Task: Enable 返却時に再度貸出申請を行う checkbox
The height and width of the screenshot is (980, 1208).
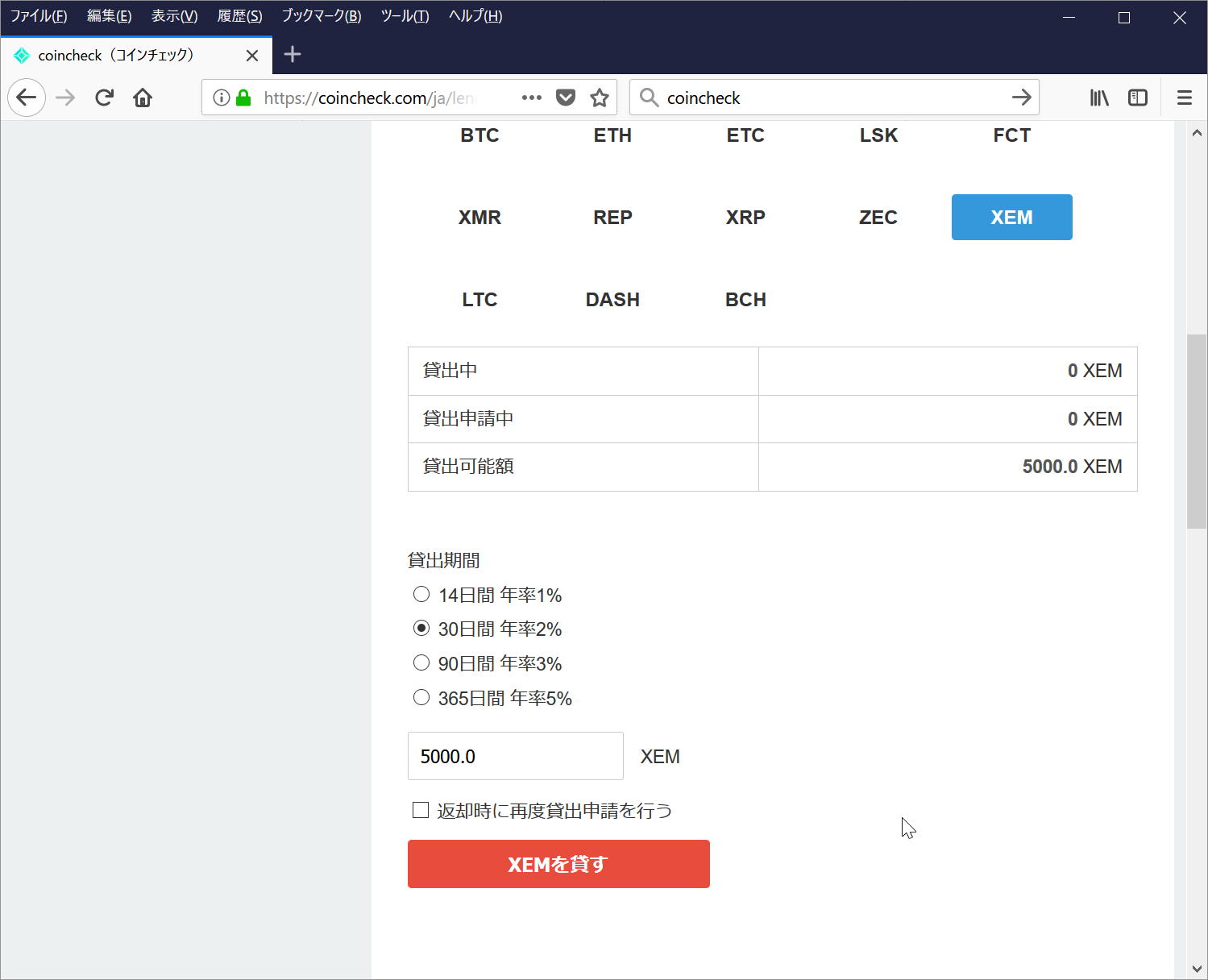Action: click(421, 810)
